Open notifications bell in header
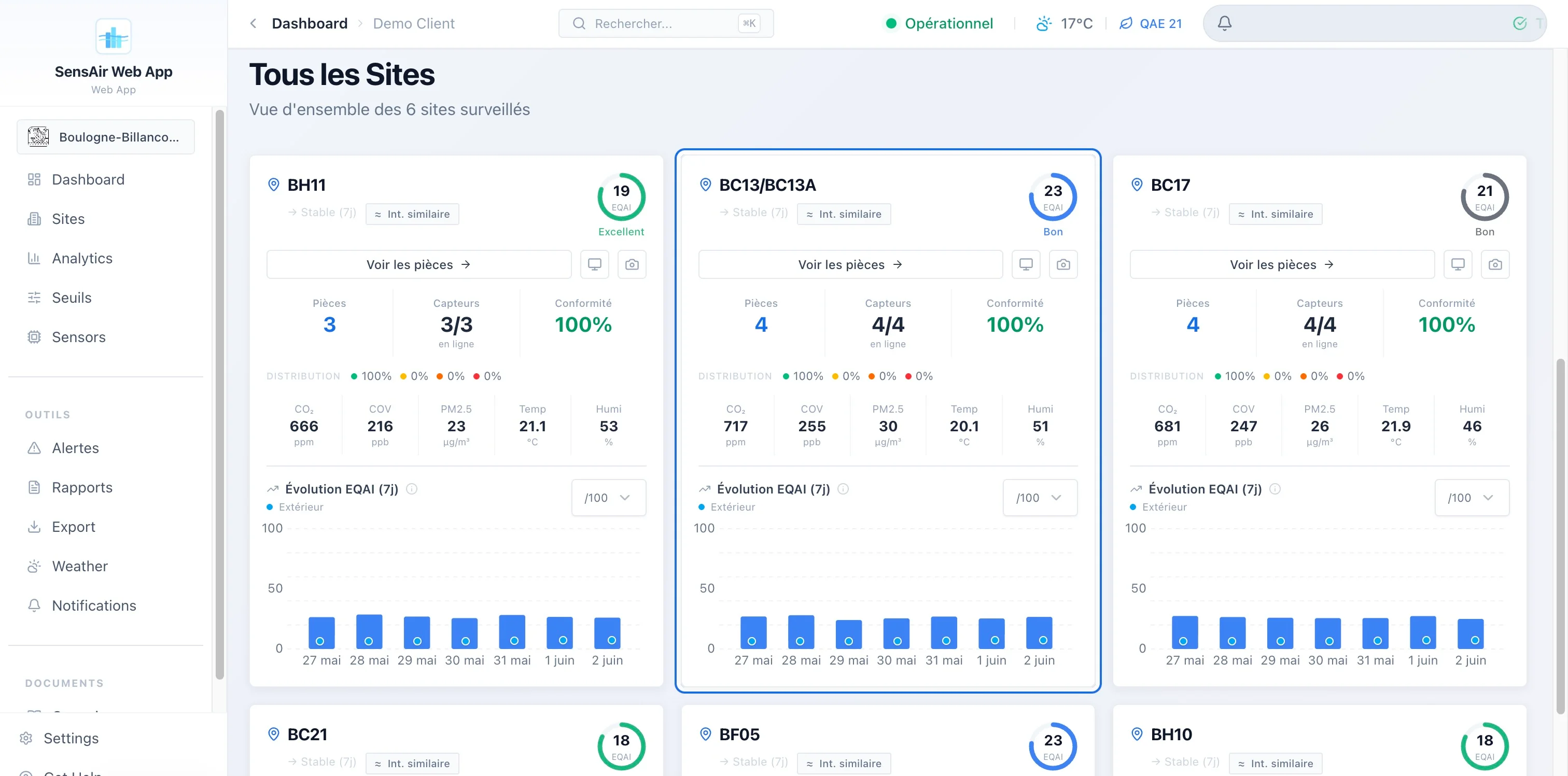Image resolution: width=1568 pixels, height=776 pixels. (x=1224, y=23)
